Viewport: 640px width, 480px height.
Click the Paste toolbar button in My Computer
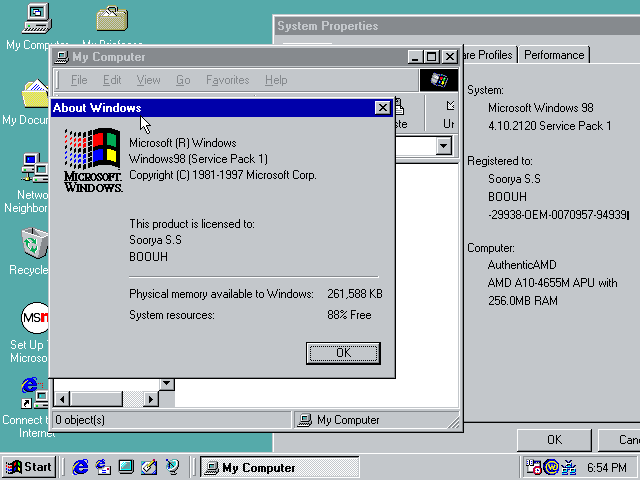click(x=401, y=114)
